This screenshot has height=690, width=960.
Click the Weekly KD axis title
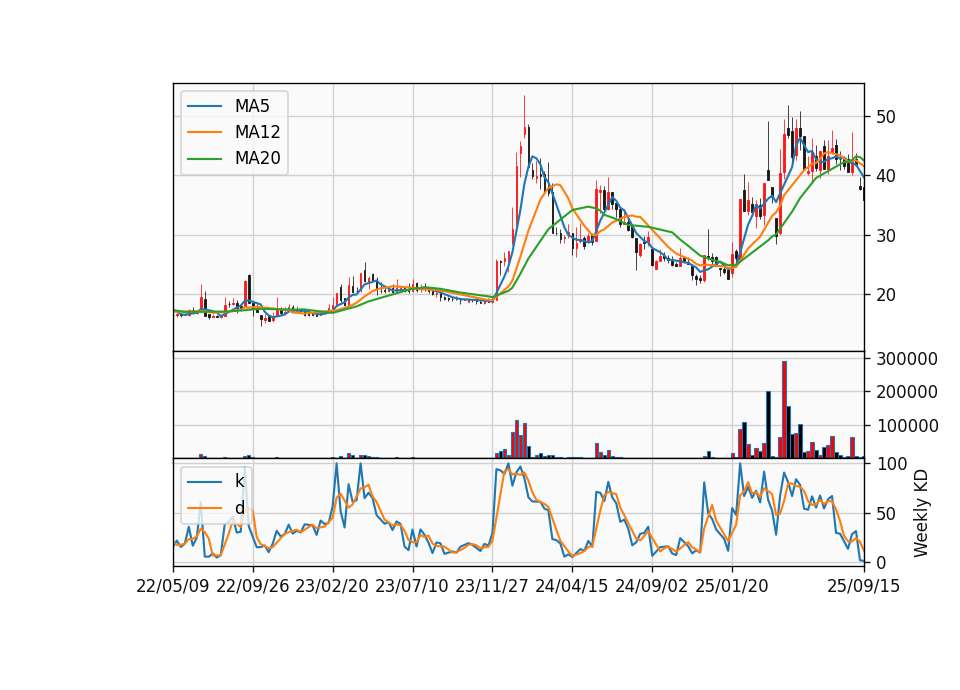(x=920, y=513)
